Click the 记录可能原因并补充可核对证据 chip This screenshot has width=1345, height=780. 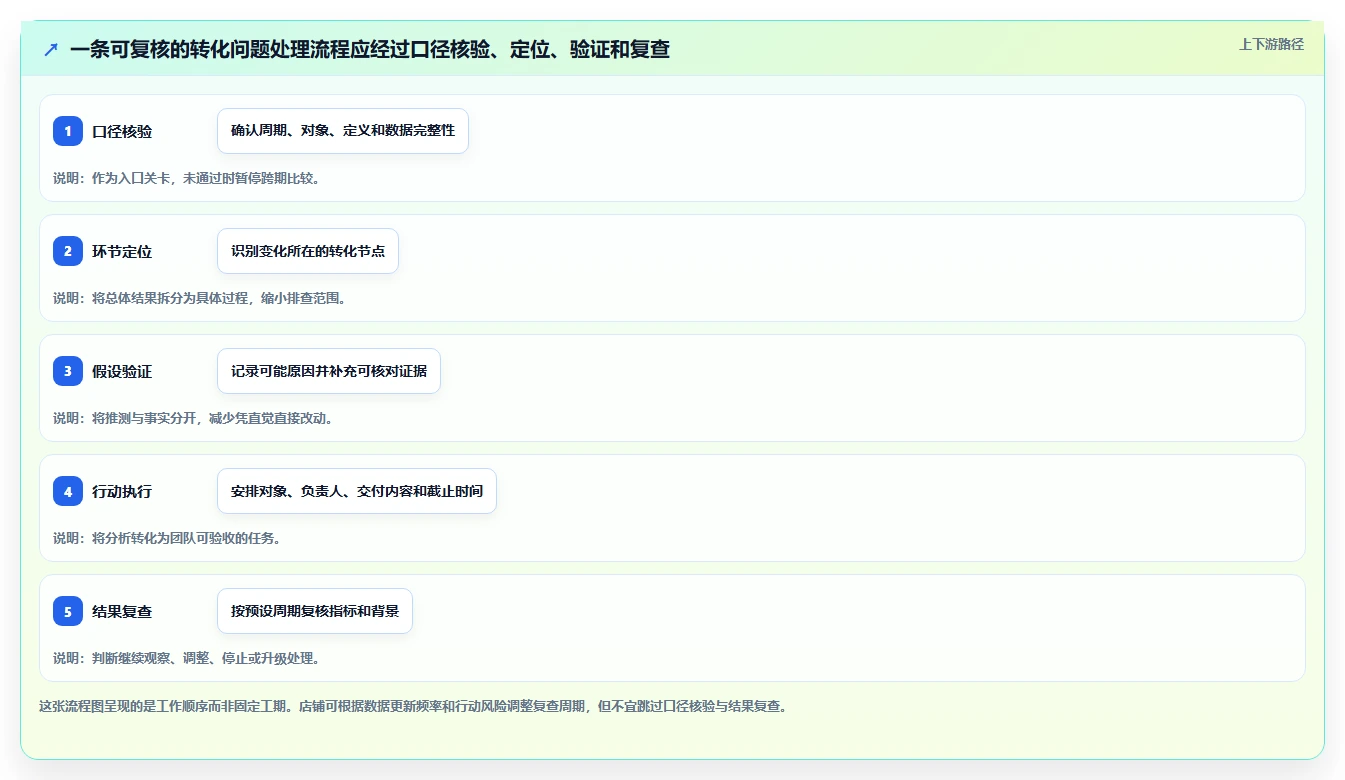pos(329,371)
